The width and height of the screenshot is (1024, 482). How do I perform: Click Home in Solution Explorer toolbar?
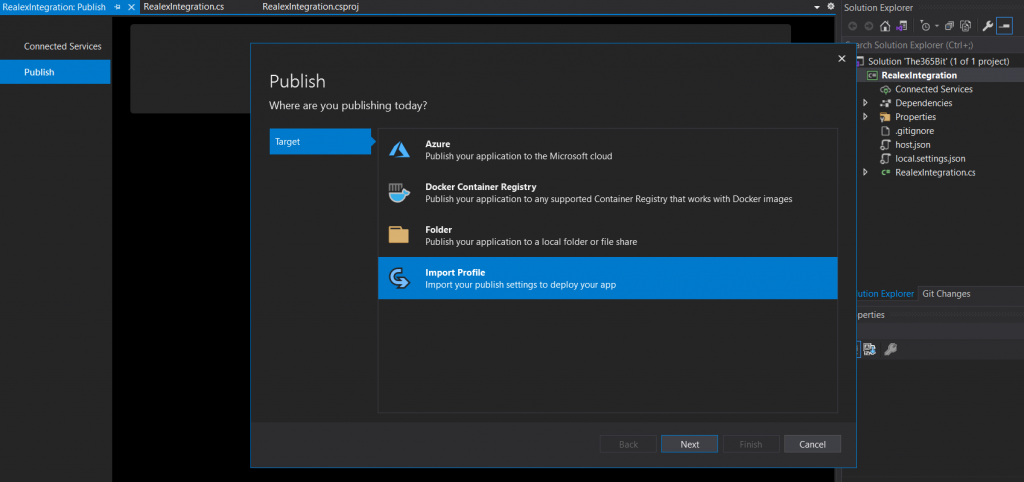point(885,26)
